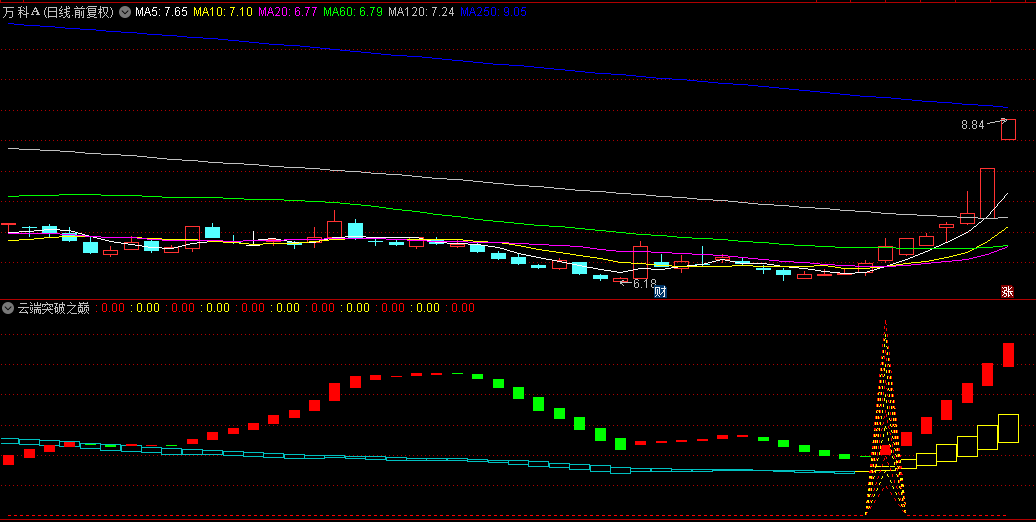Click the 8.84 high price label
1036x522 pixels.
pos(973,124)
